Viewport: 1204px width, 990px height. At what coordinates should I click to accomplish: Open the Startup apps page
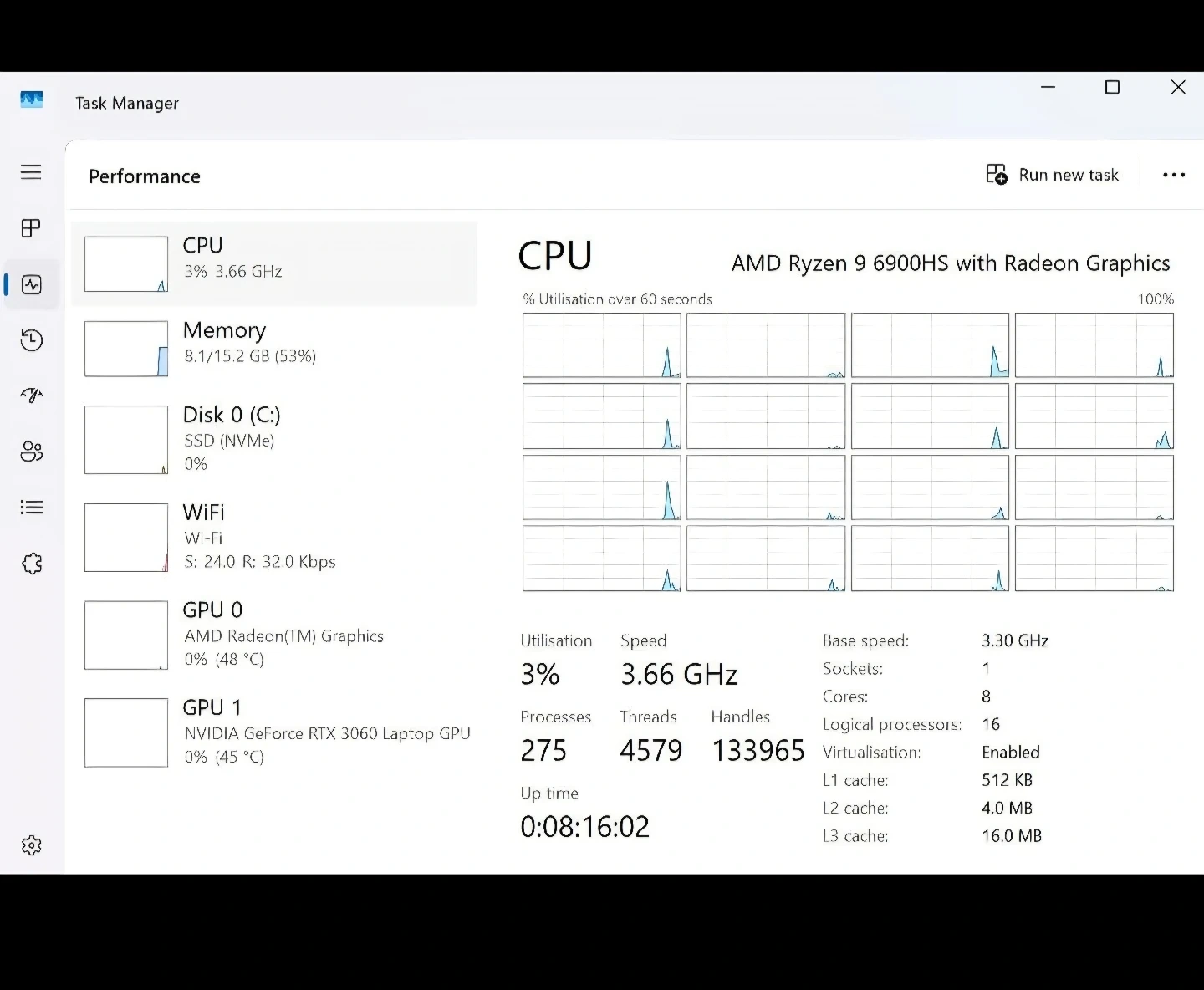tap(32, 395)
